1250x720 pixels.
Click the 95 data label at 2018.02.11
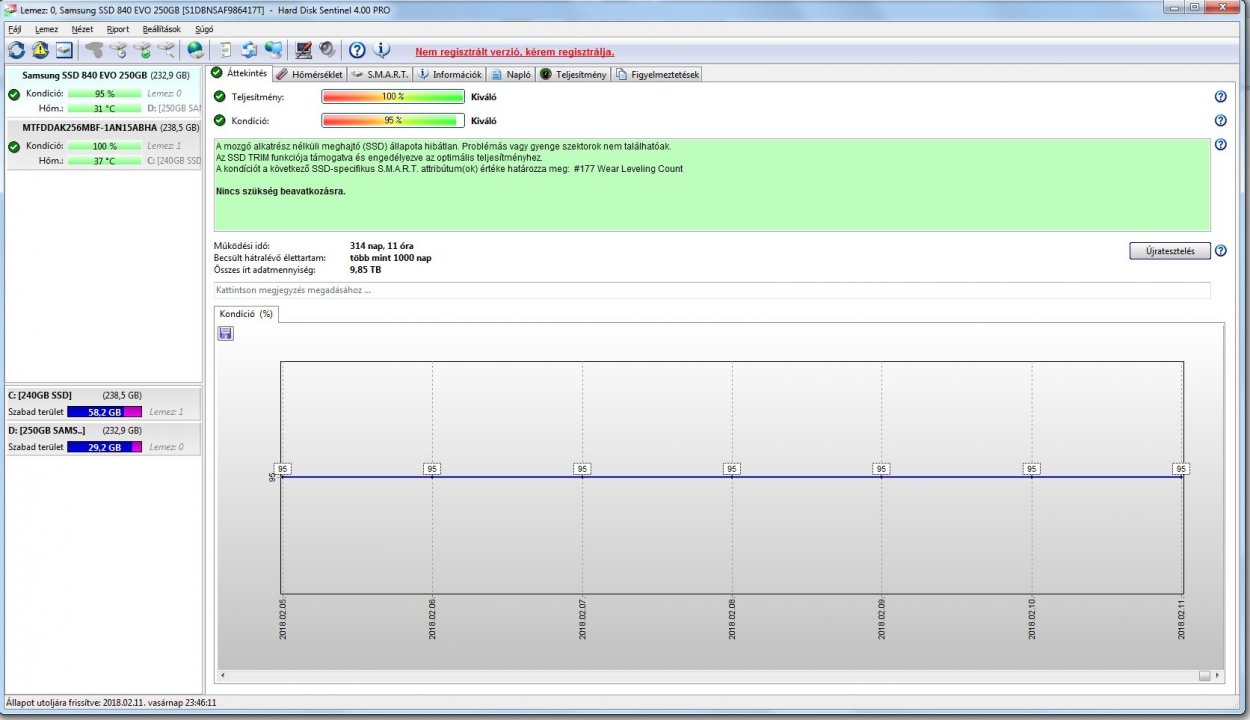click(x=1181, y=468)
